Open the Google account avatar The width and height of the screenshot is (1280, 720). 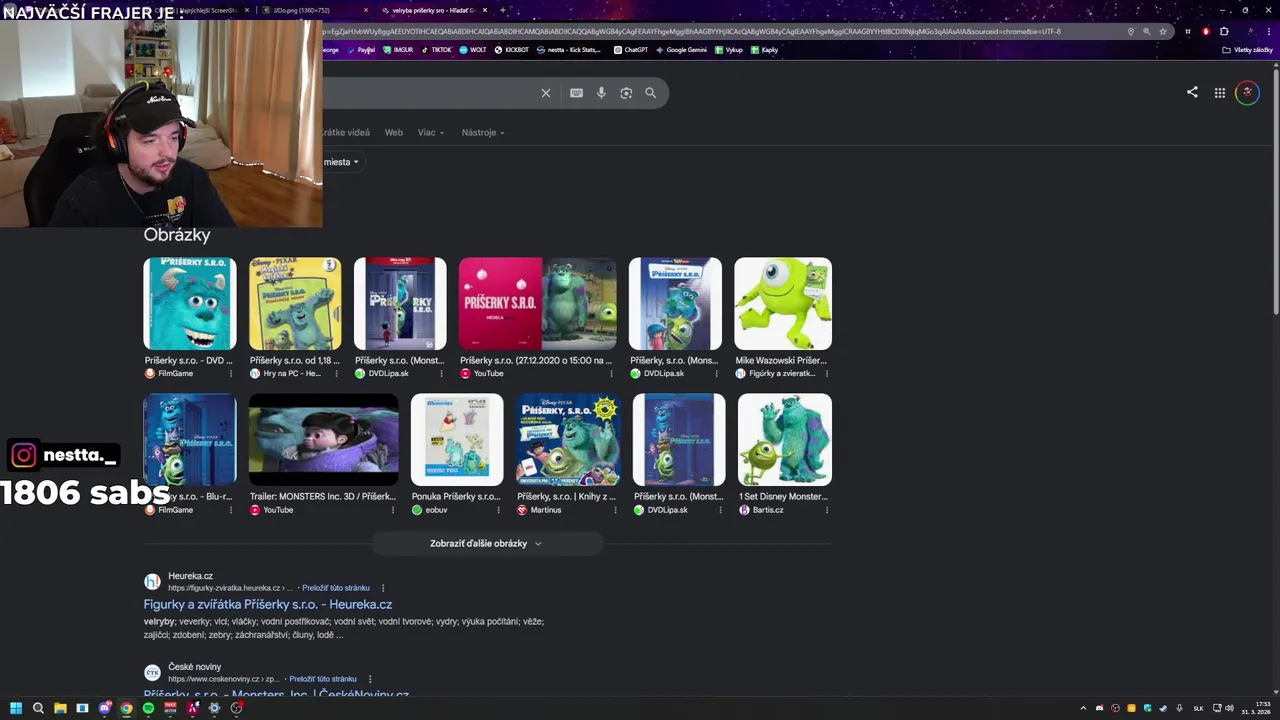[x=1247, y=93]
